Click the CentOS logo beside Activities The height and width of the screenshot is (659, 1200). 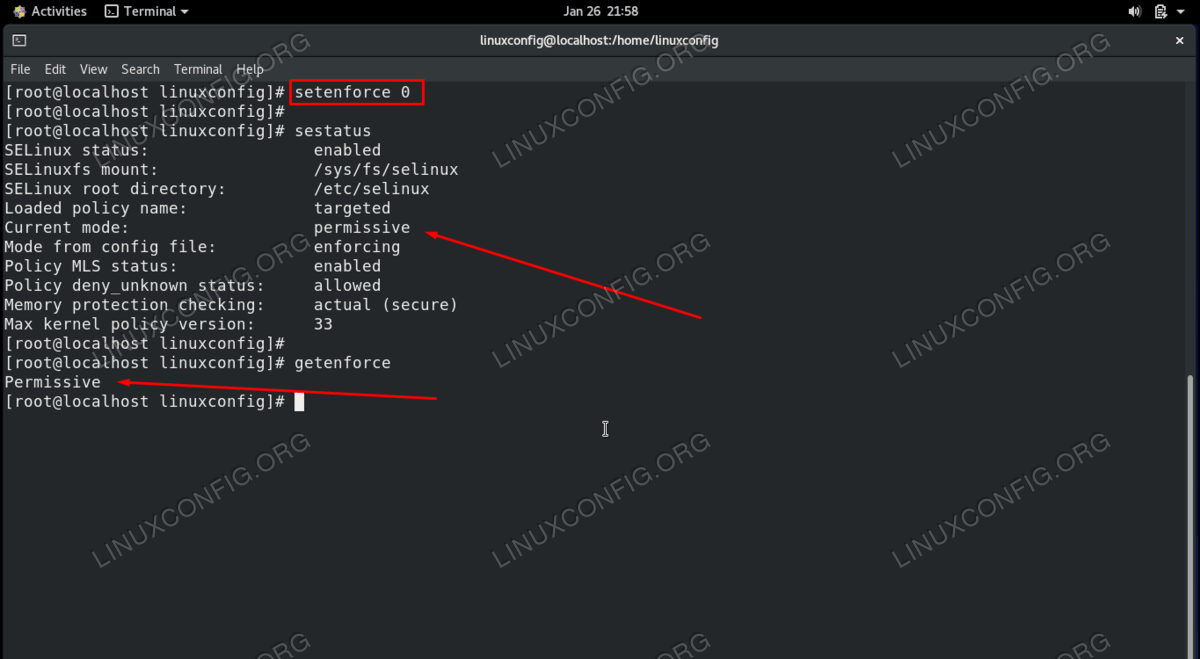pos(19,12)
